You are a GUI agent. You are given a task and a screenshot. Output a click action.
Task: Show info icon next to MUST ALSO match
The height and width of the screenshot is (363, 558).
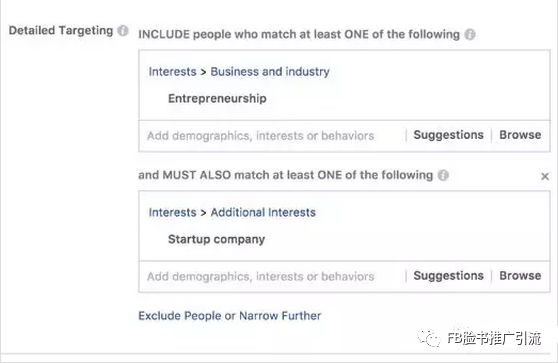click(x=443, y=175)
